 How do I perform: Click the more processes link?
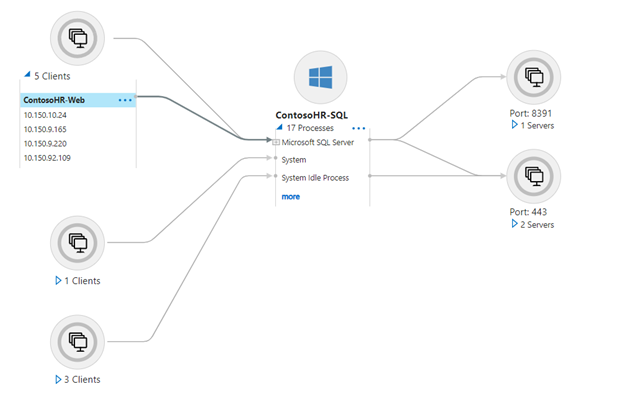[291, 197]
